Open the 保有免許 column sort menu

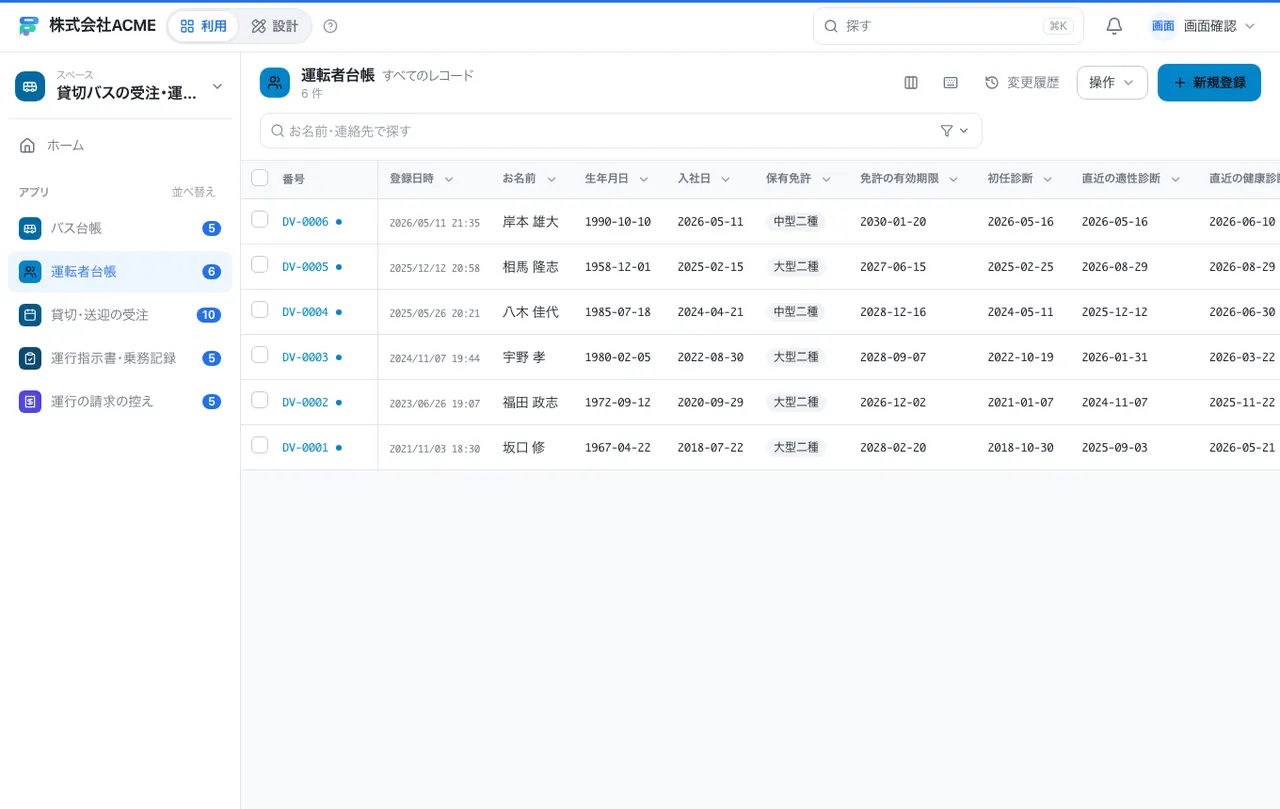[x=826, y=179]
